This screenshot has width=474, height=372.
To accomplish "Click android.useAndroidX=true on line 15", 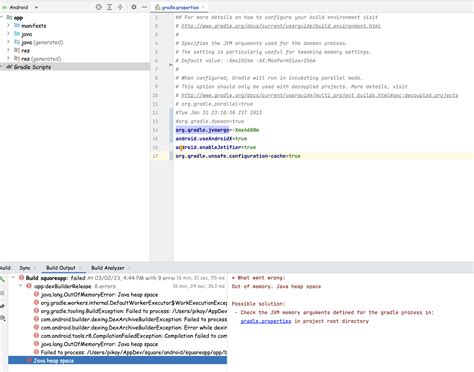I will 211,139.
